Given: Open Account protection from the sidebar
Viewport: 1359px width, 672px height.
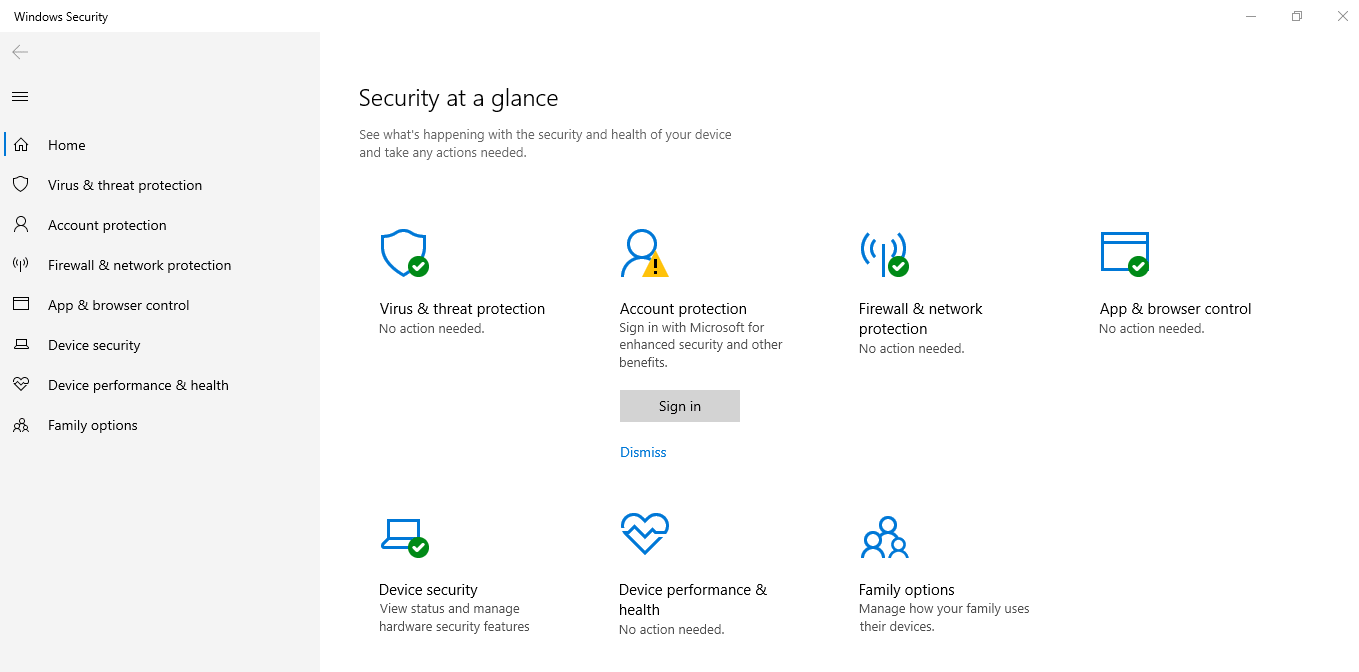Looking at the screenshot, I should (107, 225).
